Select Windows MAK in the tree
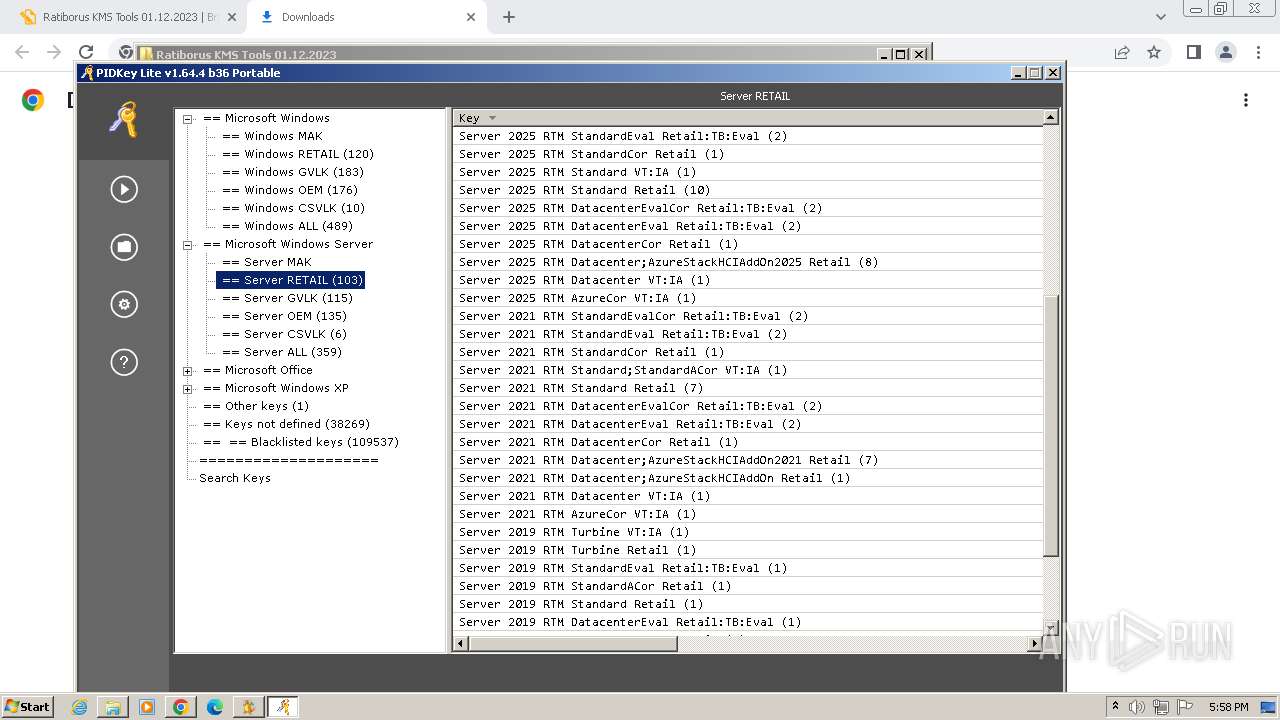This screenshot has height=720, width=1280. tap(272, 136)
